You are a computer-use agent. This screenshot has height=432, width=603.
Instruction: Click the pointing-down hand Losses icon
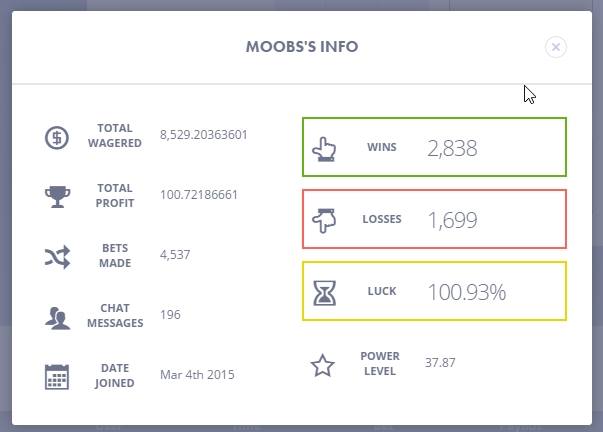coord(324,220)
